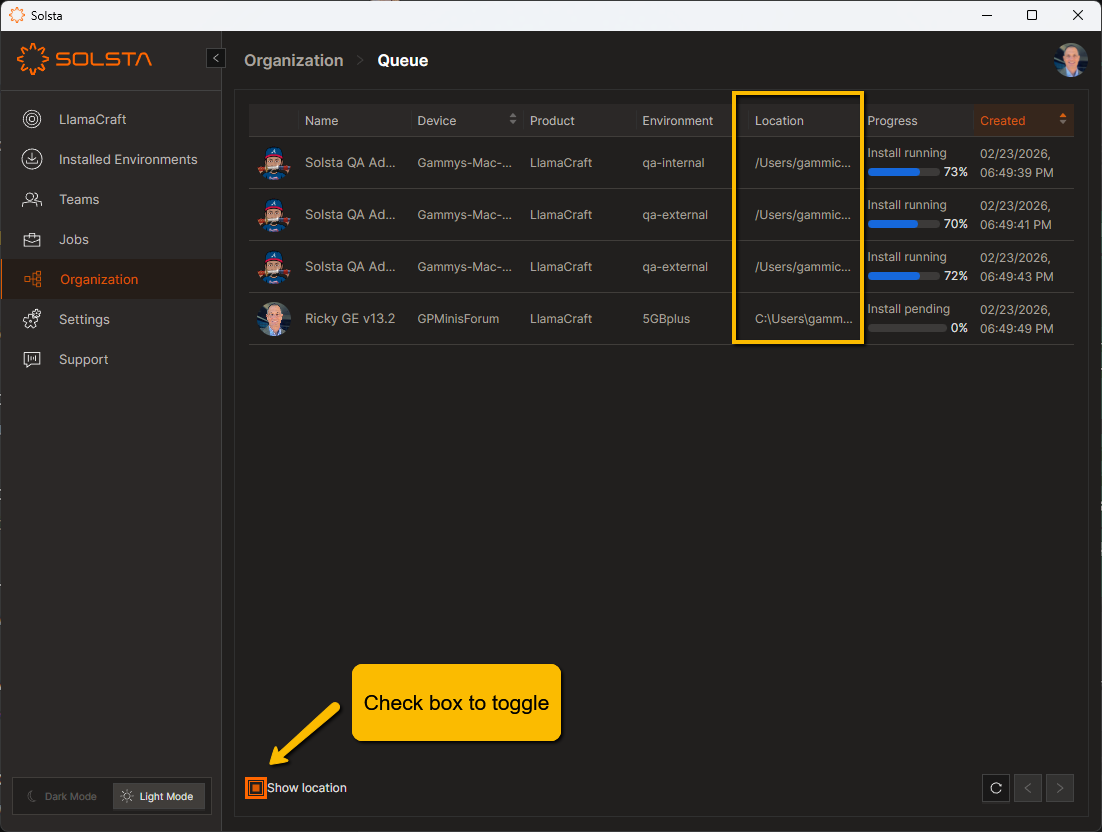
Task: Maximize the Solsta window
Action: (x=1032, y=15)
